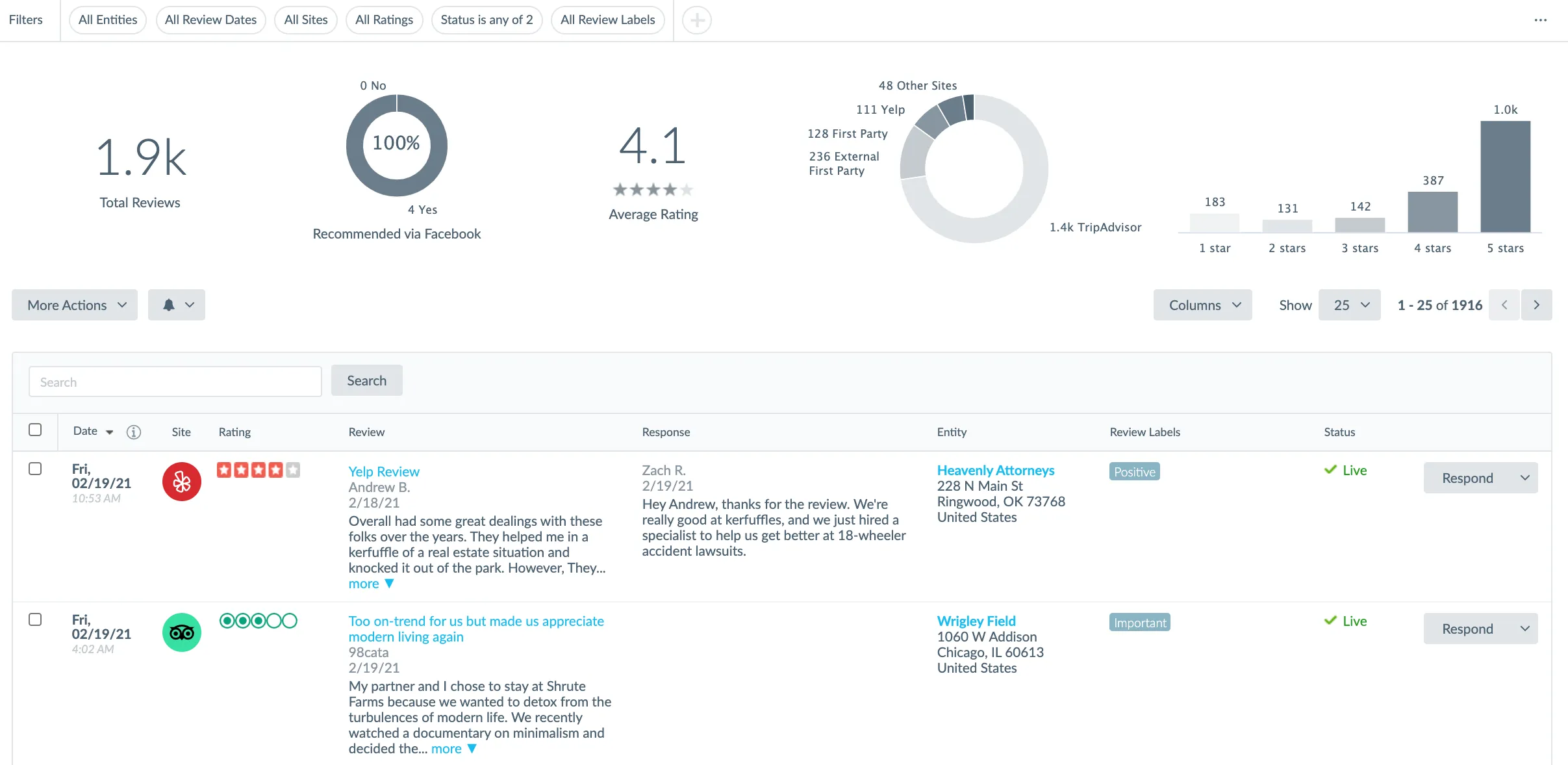Open the More Actions dropdown

click(75, 305)
